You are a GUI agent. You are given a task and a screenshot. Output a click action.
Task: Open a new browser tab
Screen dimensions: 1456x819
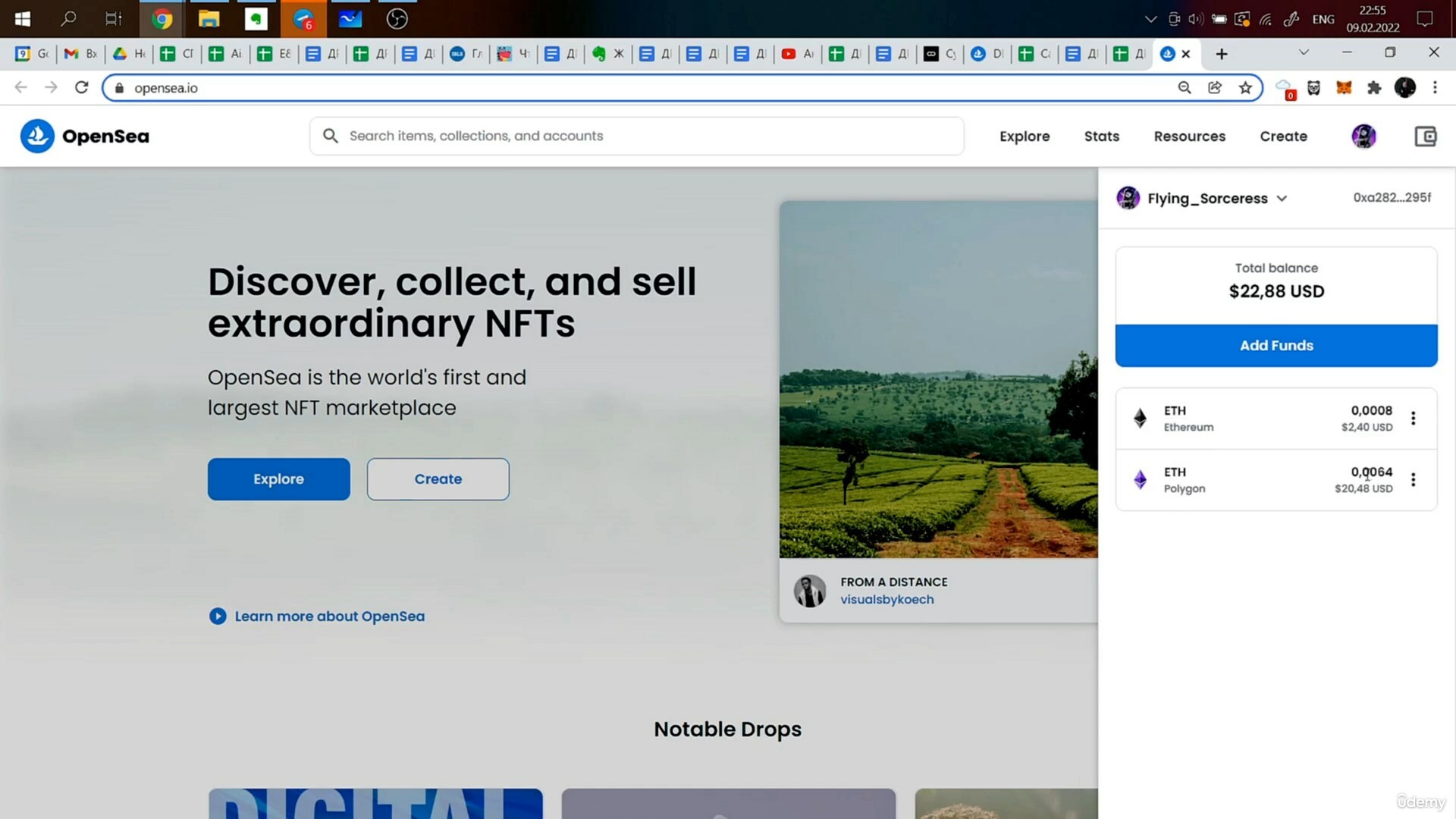(x=1222, y=54)
